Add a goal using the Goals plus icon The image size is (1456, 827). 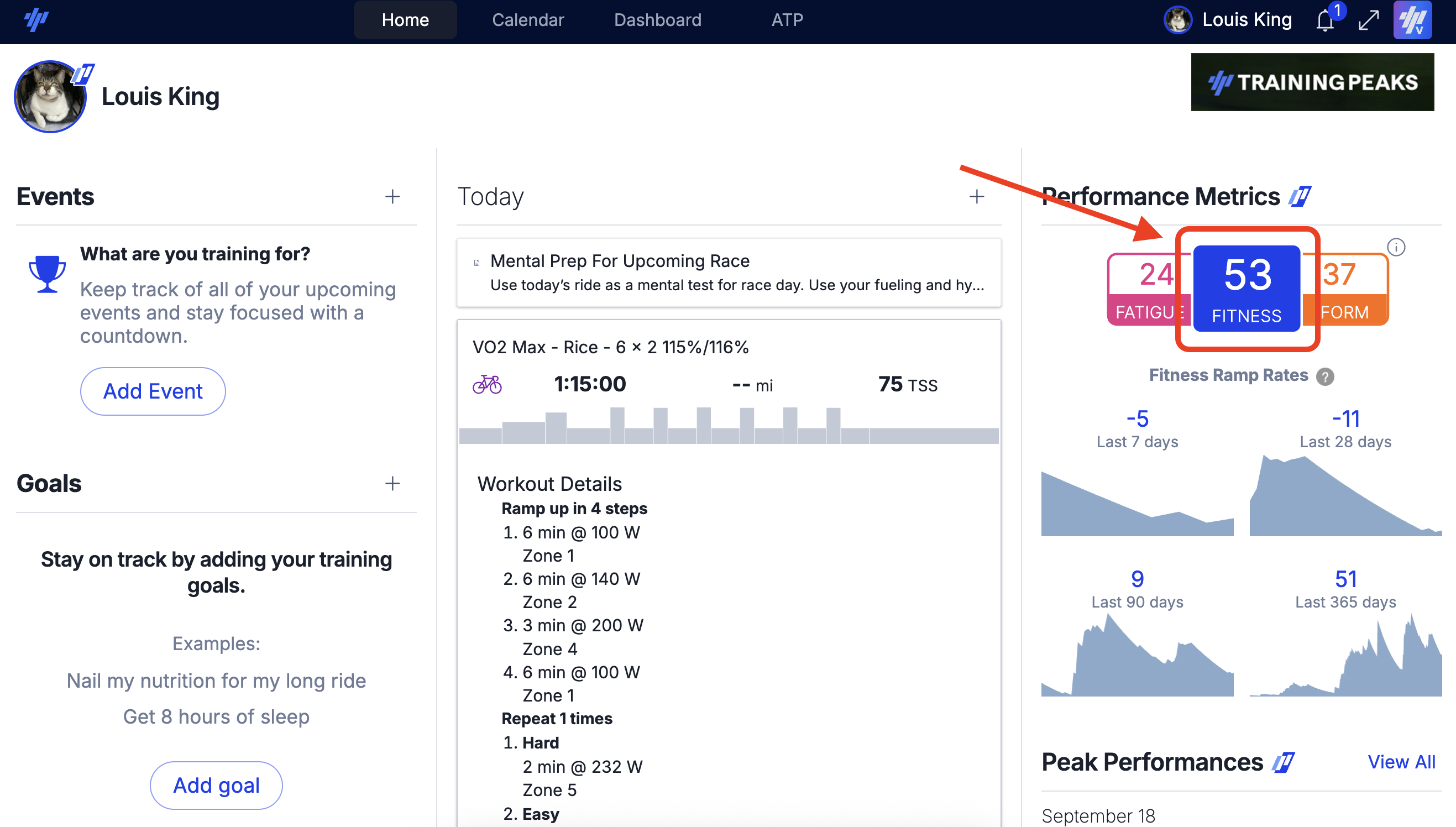(392, 483)
